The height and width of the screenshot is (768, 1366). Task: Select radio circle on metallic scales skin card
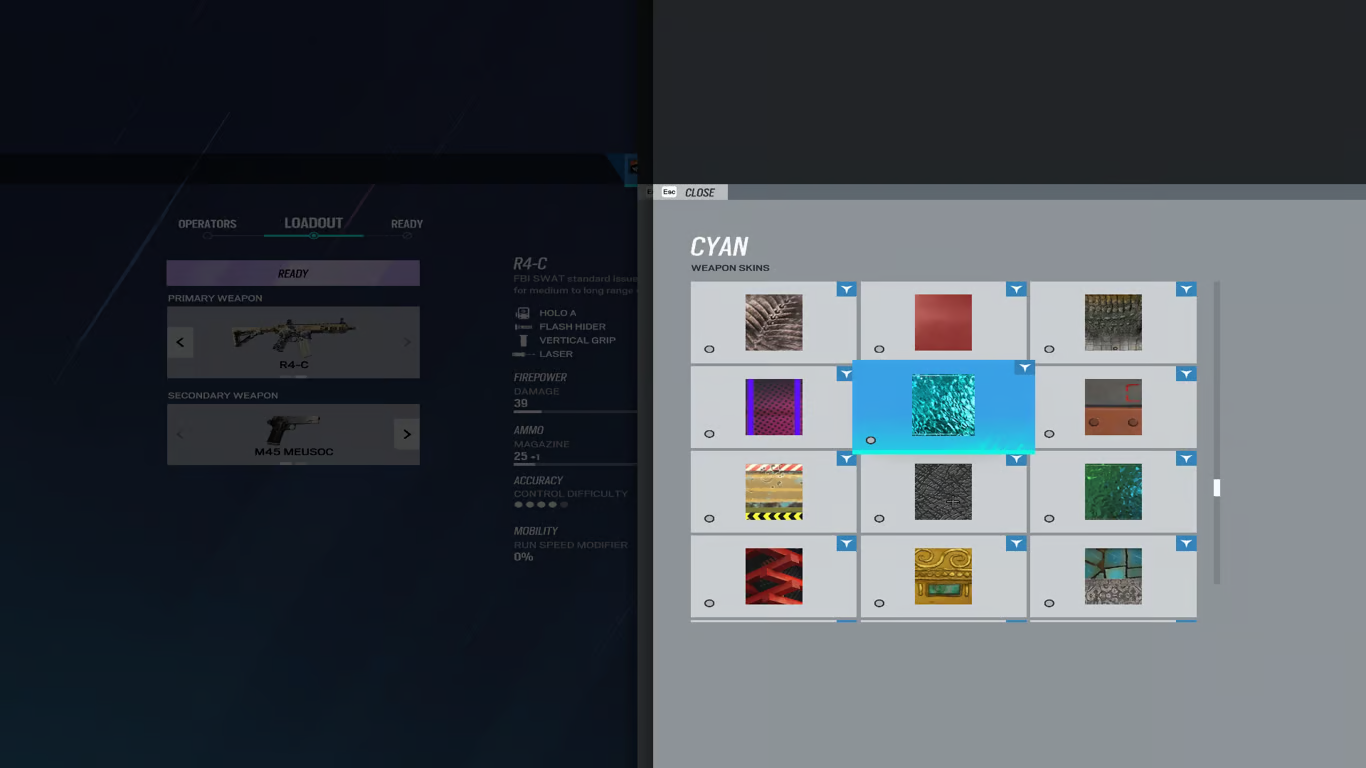(x=1049, y=349)
